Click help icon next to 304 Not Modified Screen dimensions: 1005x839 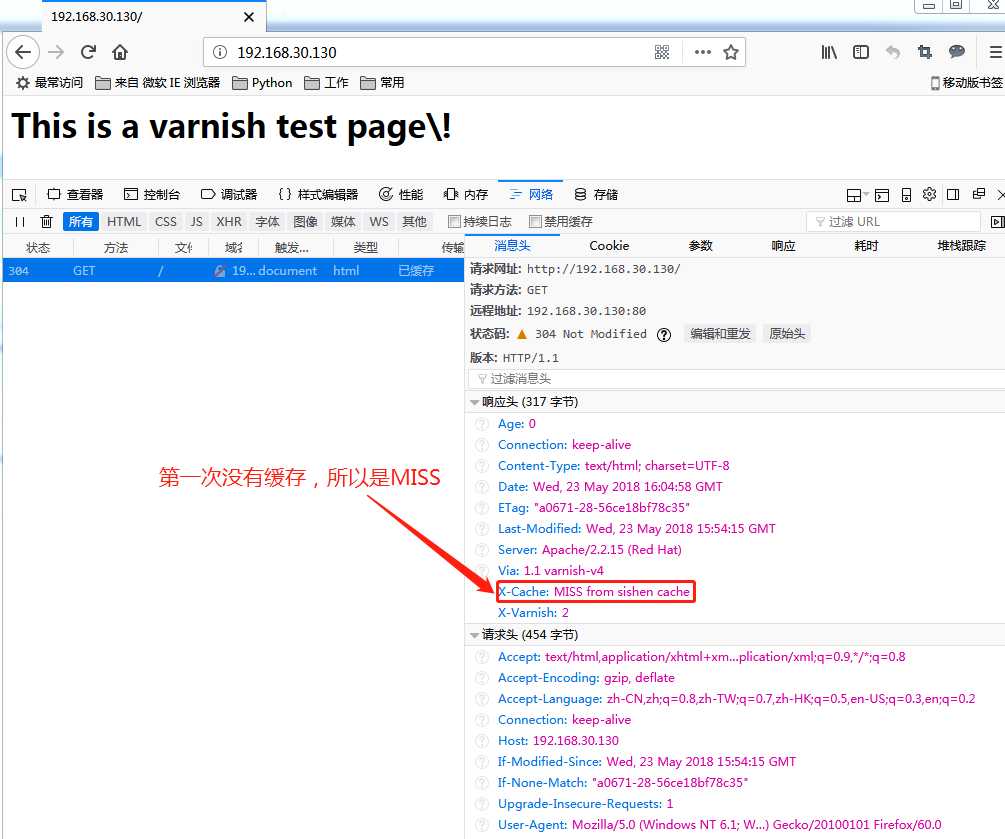[664, 335]
